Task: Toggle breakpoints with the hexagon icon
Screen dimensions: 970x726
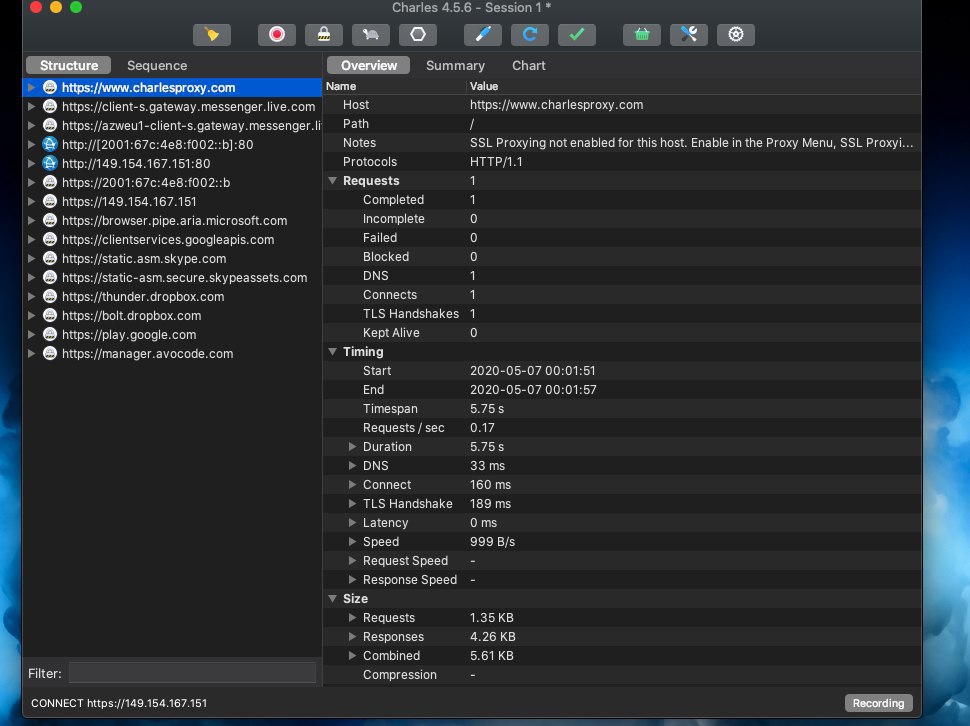Action: click(418, 35)
